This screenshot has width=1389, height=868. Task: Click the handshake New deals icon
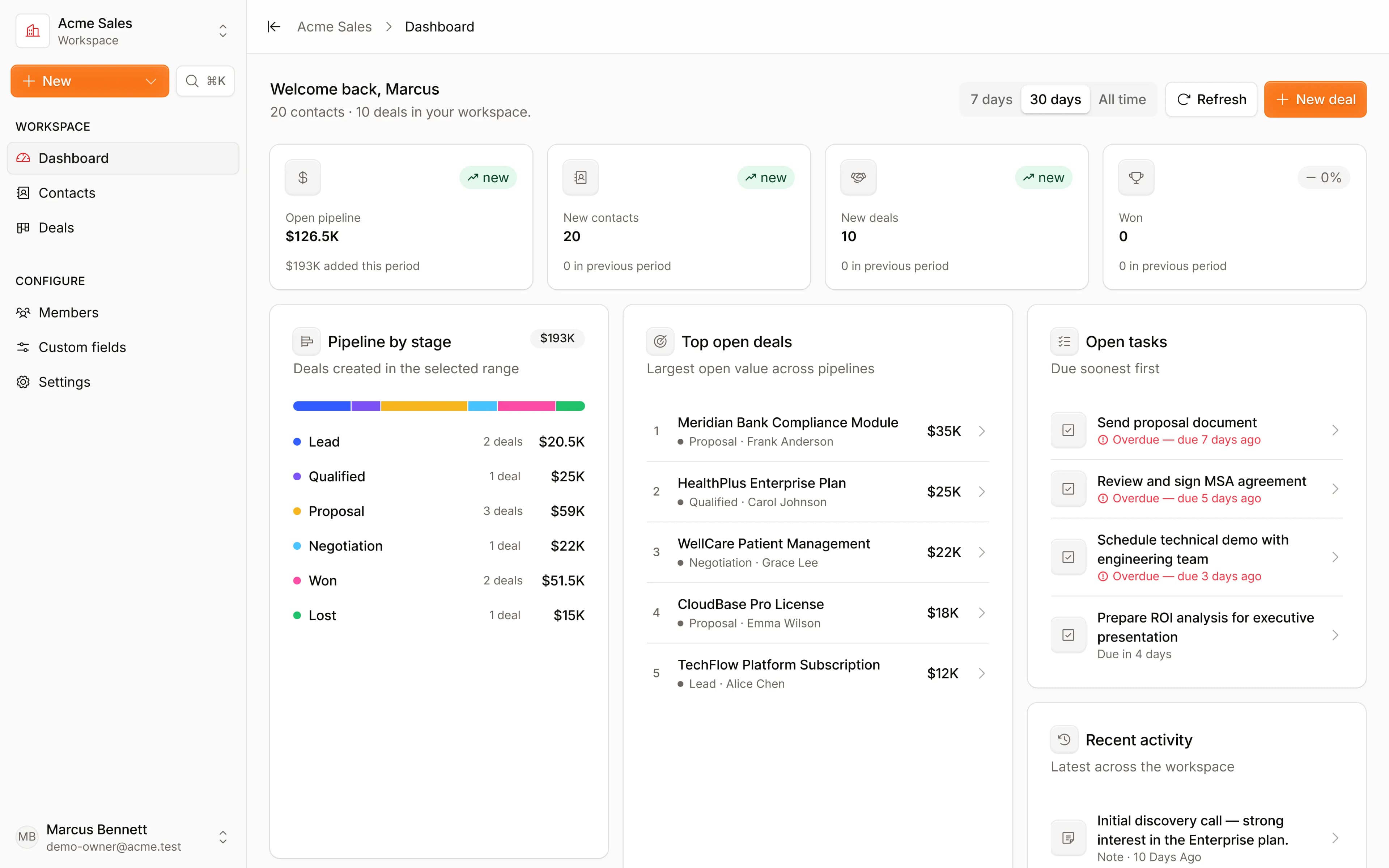click(x=859, y=177)
